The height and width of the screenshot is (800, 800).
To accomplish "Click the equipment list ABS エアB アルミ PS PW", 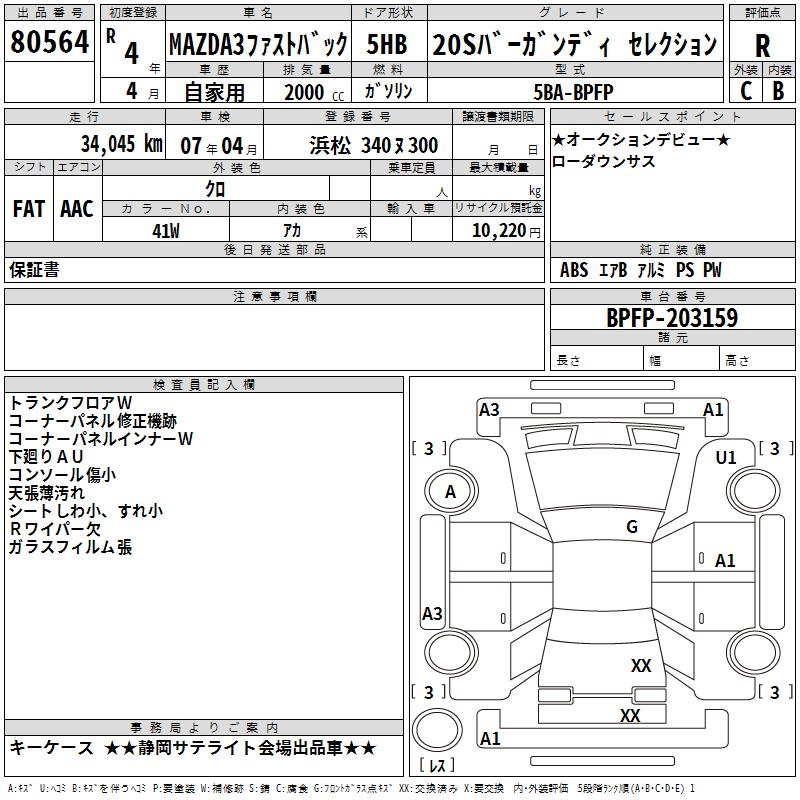I will point(641,270).
